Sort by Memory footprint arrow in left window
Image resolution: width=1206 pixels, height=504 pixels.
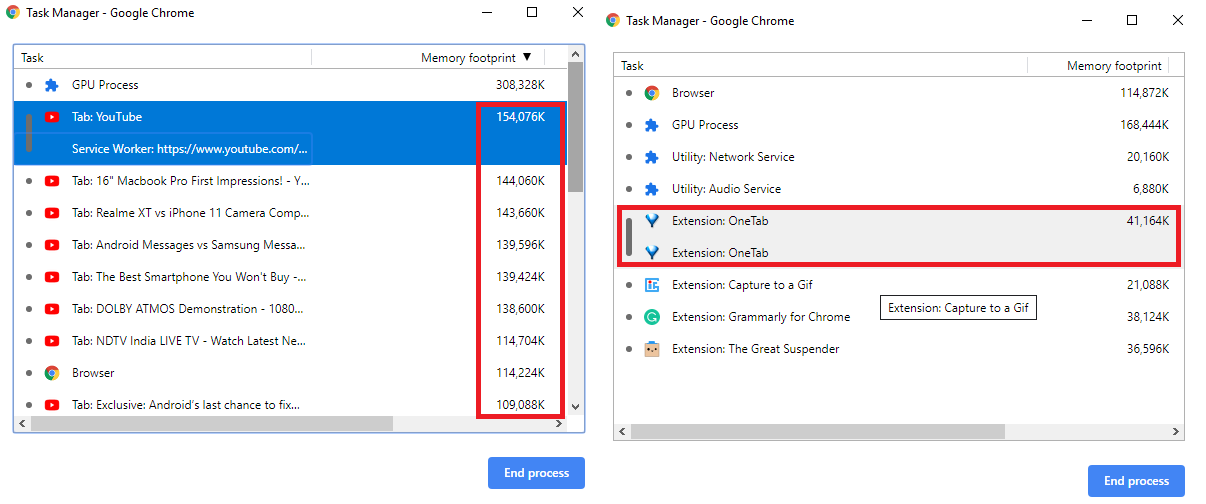tap(527, 57)
